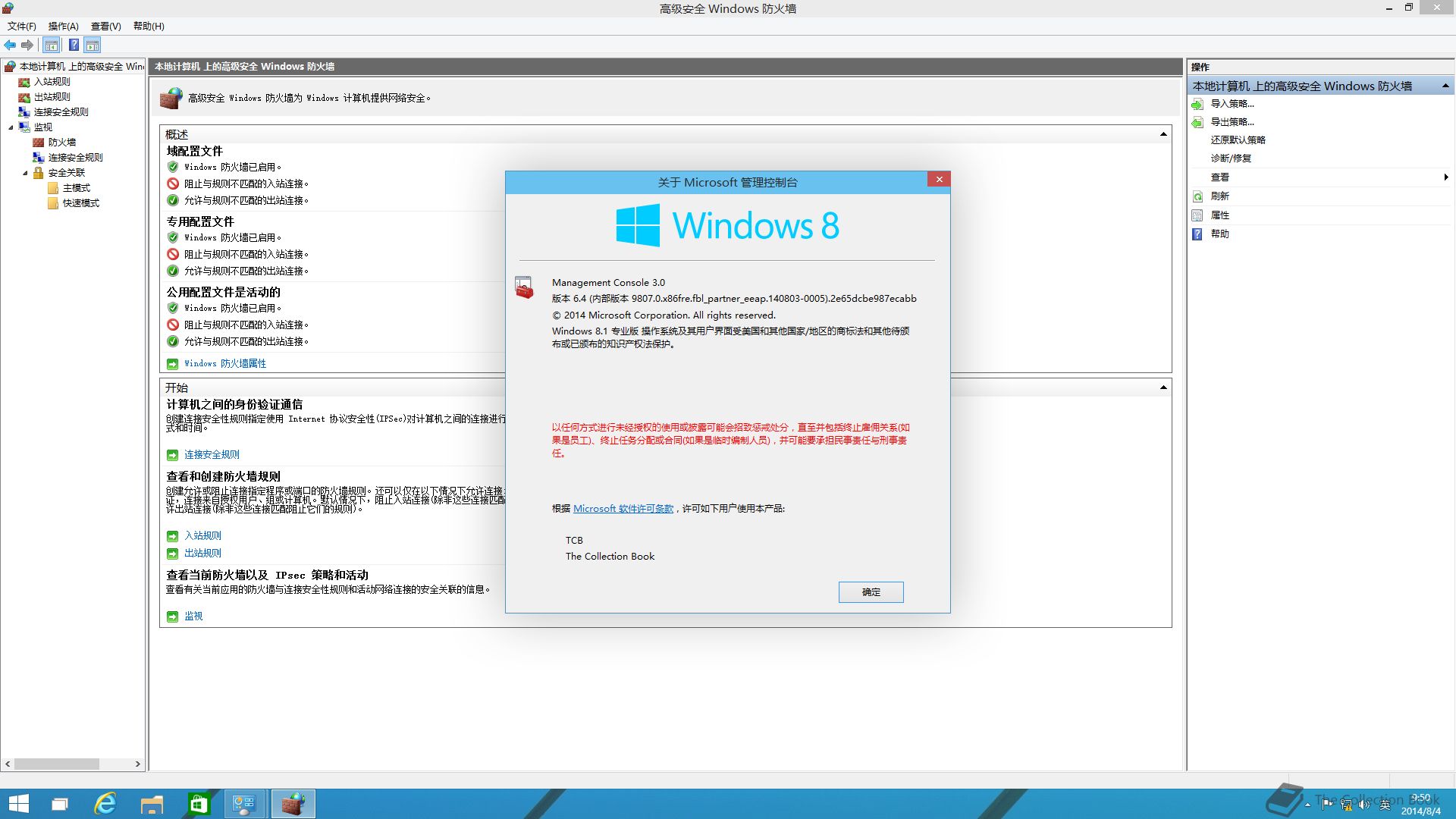
Task: Click Microsoft 软件许可条款 link in dialog
Action: pos(623,509)
